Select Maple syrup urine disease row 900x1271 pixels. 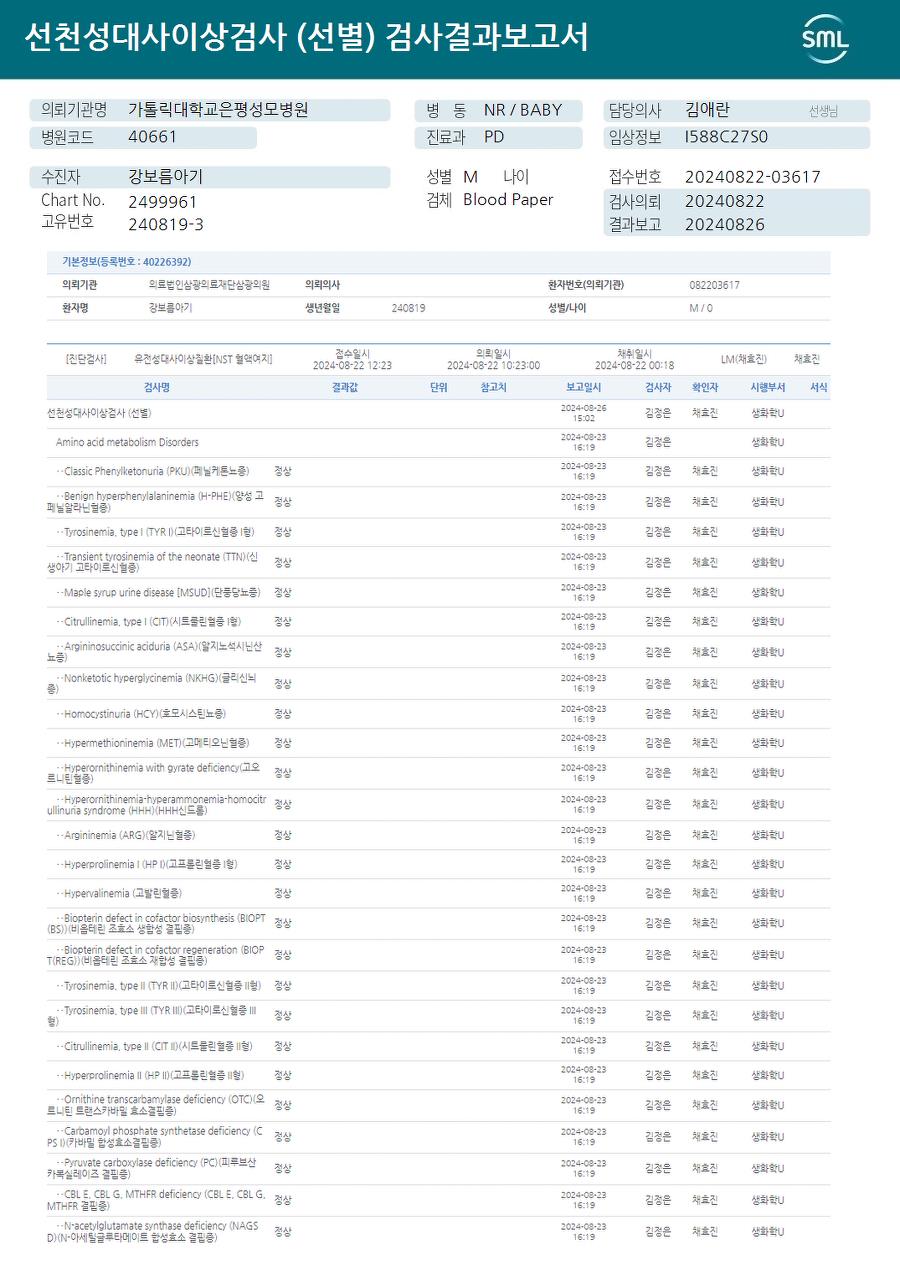point(438,593)
